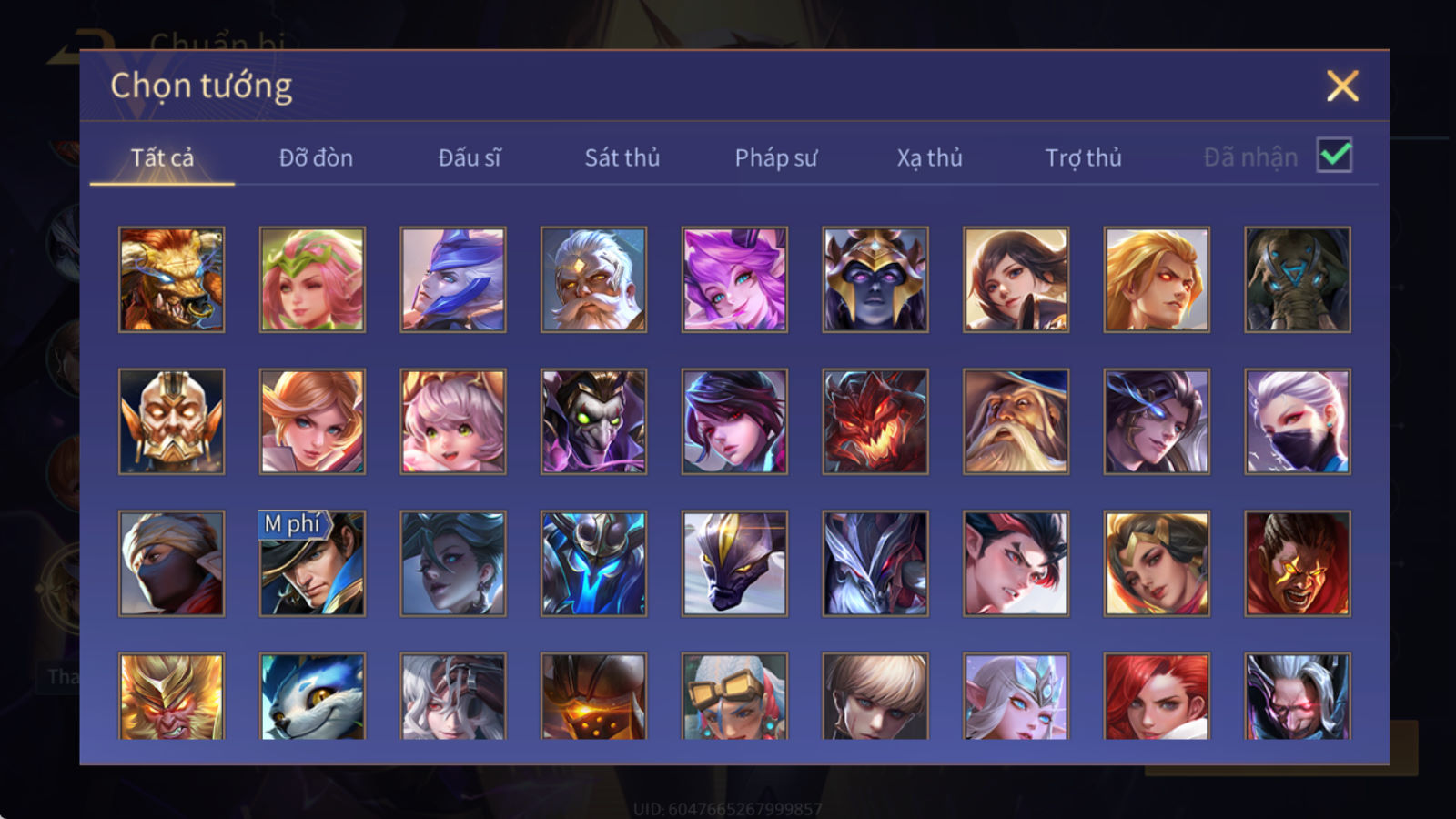This screenshot has width=1456, height=819.
Task: Close the 'Chọn tướng' dialog
Action: coord(1342,86)
